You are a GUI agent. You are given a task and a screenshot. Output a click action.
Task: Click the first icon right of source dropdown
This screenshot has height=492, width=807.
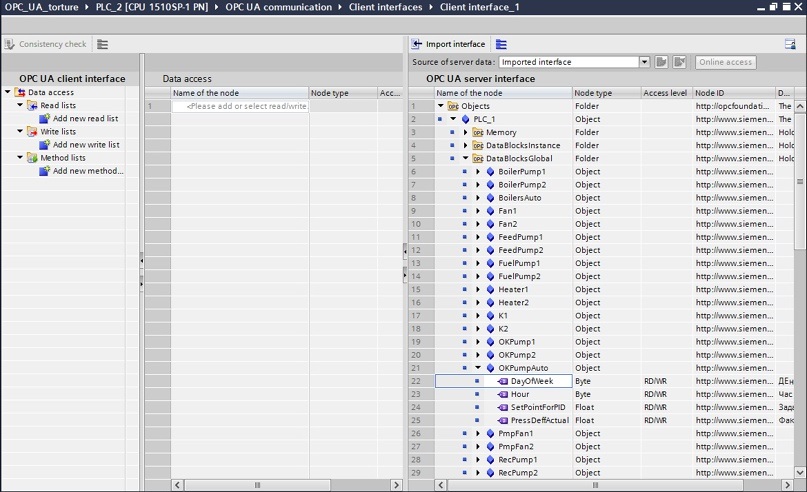[661, 62]
